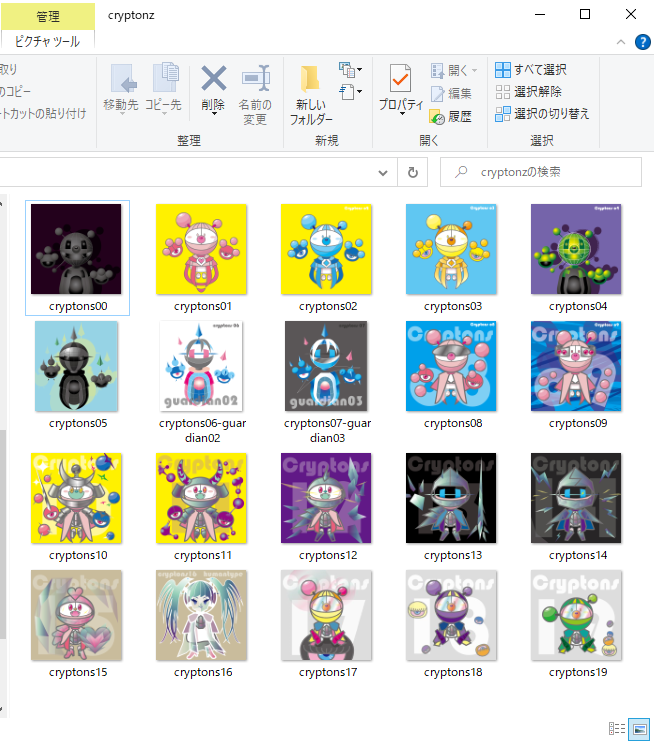Open the New item dropdown icon
The width and height of the screenshot is (655, 741).
[x=350, y=70]
